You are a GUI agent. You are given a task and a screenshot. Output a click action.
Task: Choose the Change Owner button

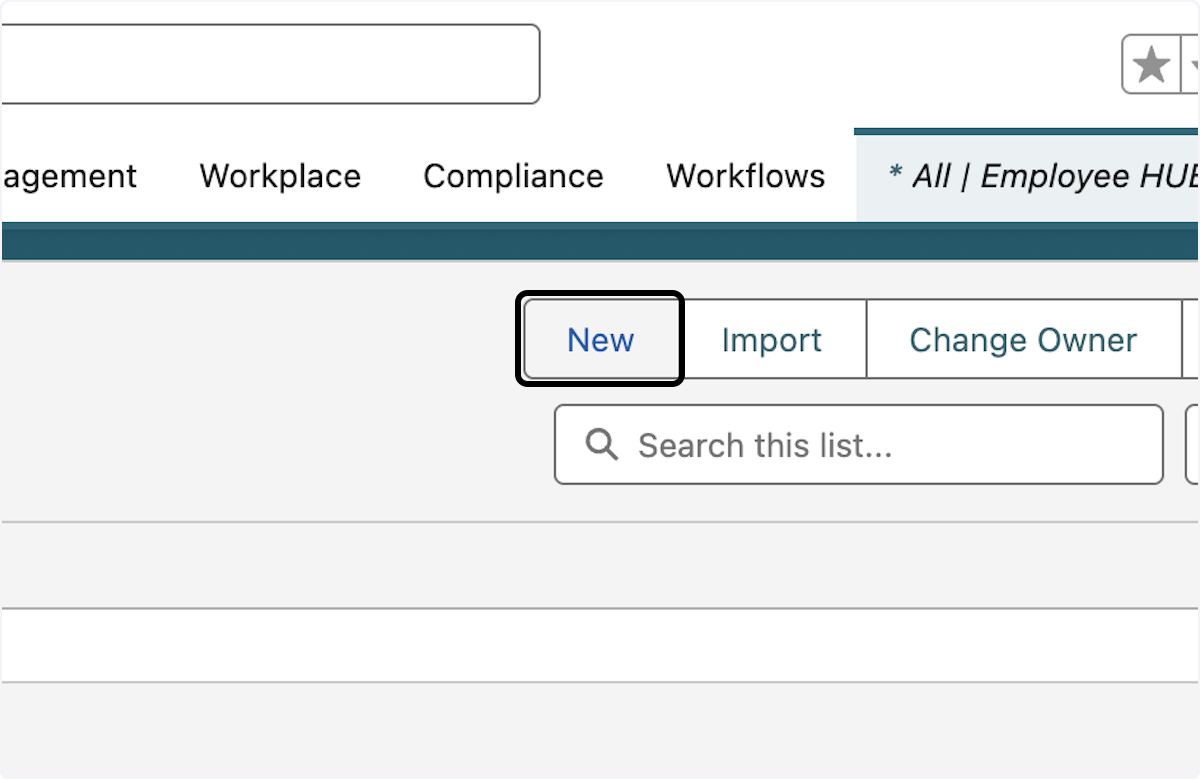1023,340
